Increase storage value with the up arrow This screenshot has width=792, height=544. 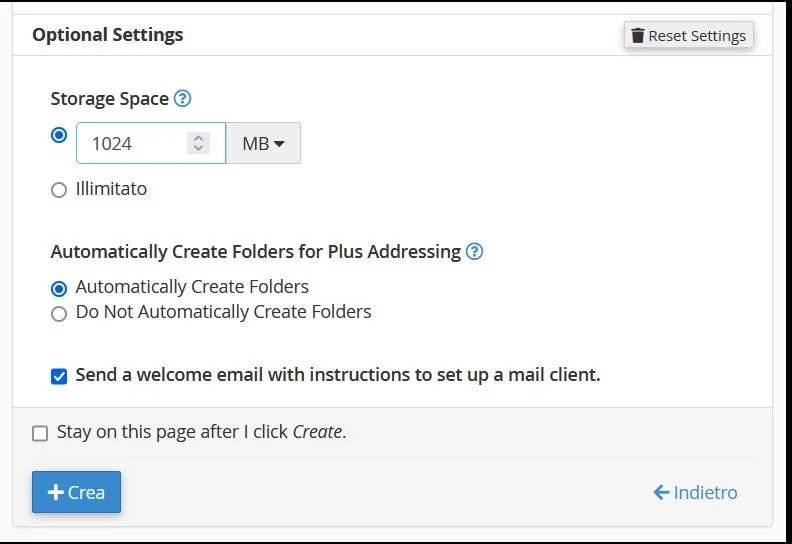[x=198, y=137]
